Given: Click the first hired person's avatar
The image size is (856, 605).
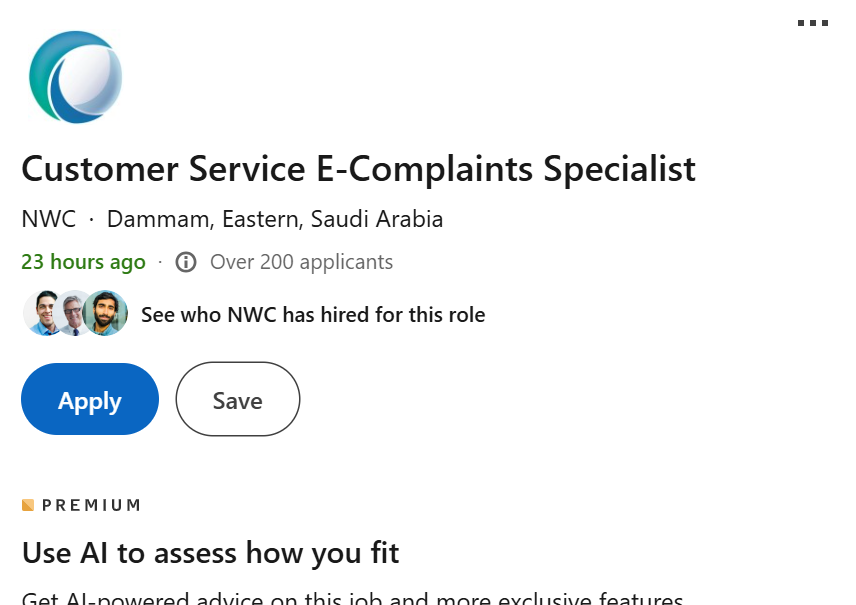Looking at the screenshot, I should (44, 313).
